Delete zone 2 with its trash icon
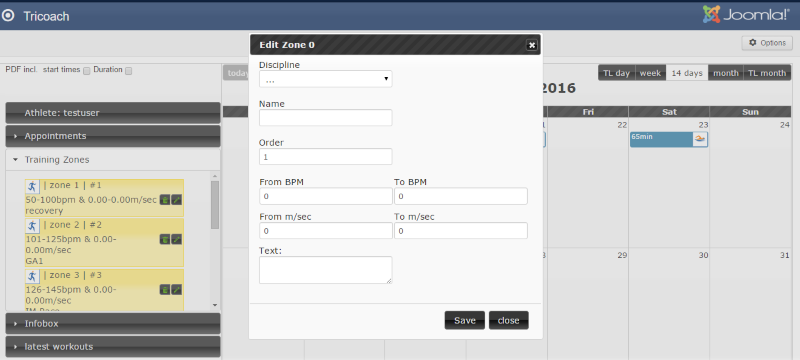This screenshot has height=360, width=800. (165, 239)
